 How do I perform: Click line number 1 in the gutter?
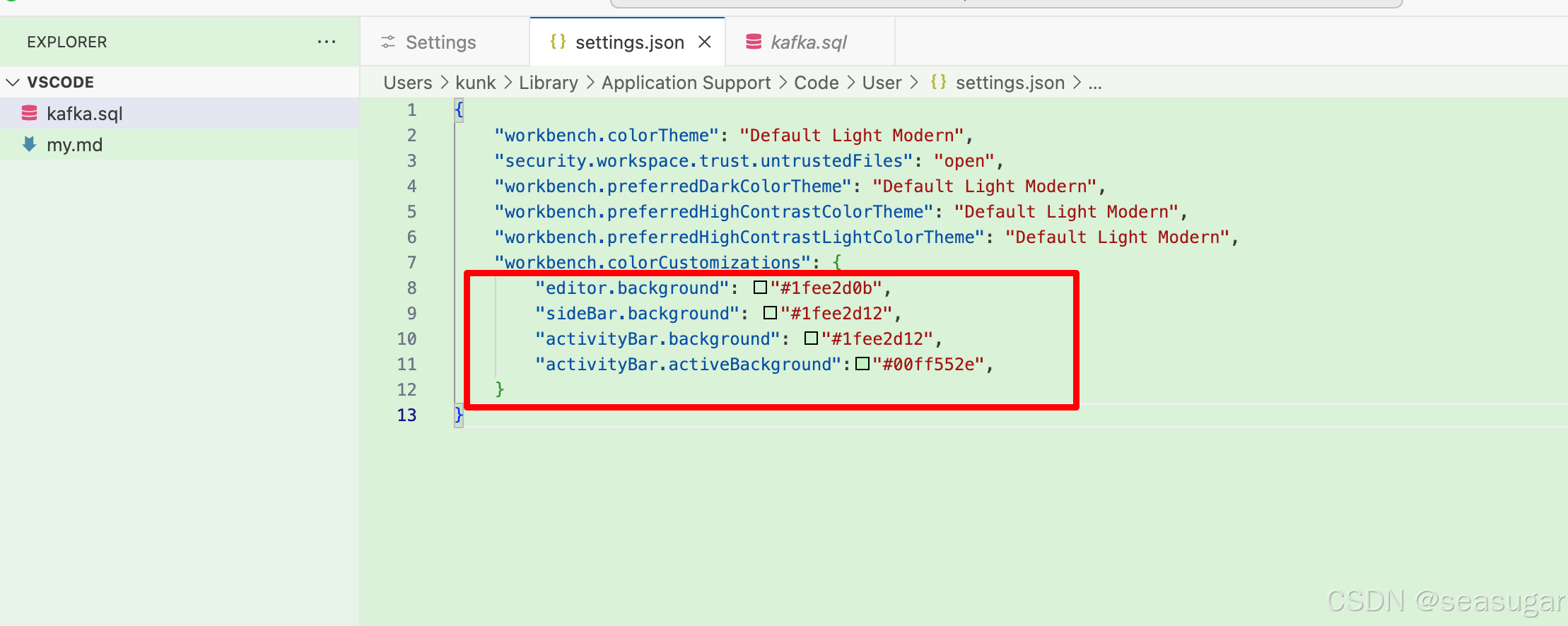[x=411, y=110]
